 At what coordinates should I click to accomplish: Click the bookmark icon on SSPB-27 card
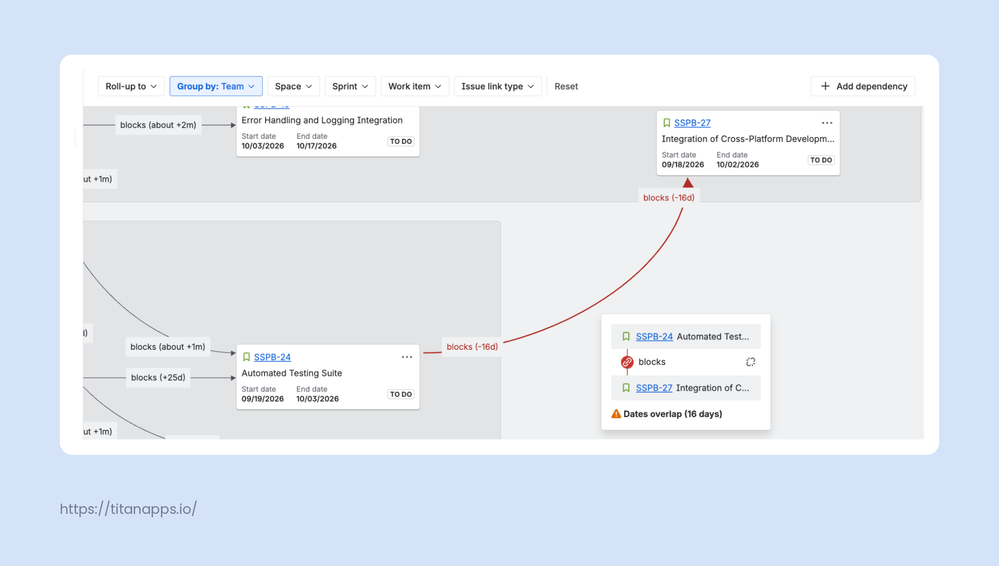point(666,123)
